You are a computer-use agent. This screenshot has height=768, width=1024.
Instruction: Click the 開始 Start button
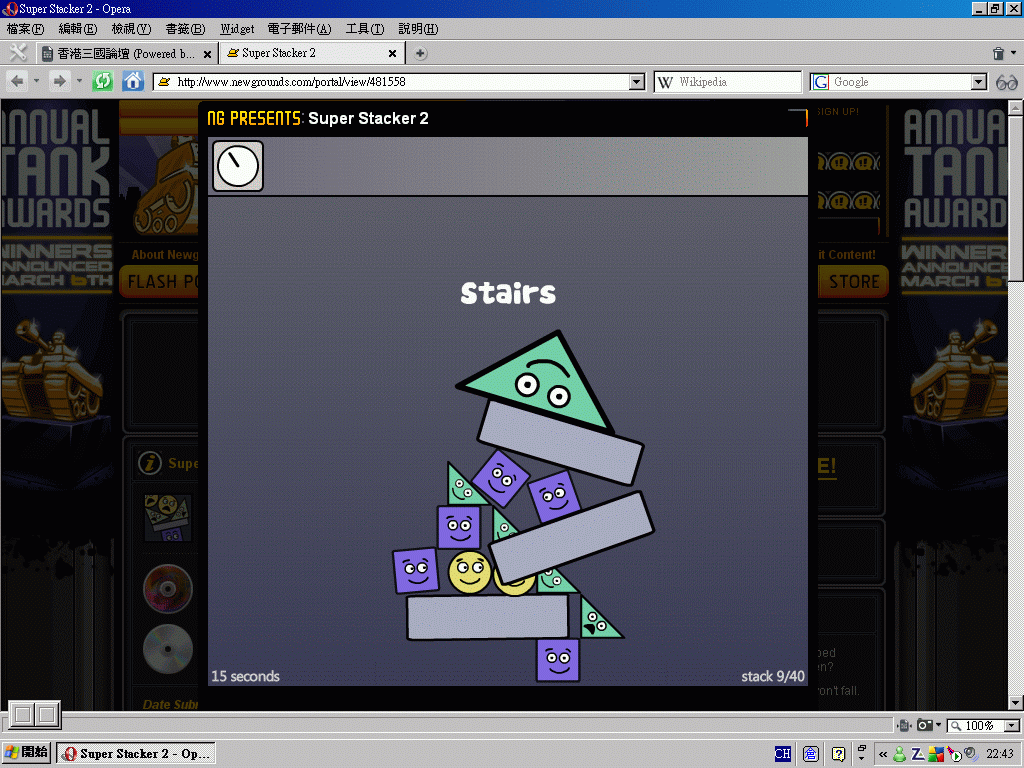[26, 753]
